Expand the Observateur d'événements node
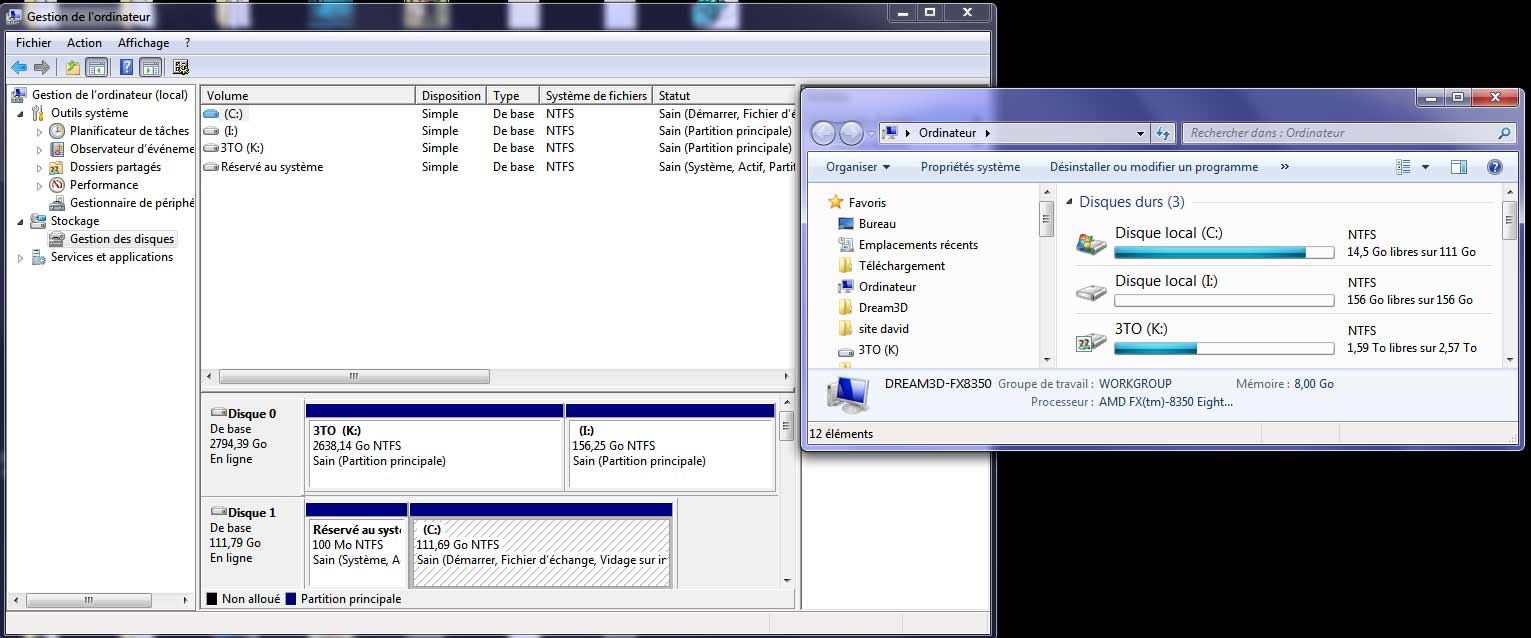 [40, 149]
